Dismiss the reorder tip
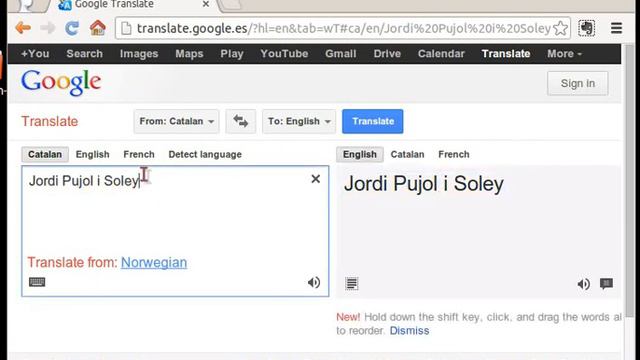The image size is (640, 360). tap(409, 331)
